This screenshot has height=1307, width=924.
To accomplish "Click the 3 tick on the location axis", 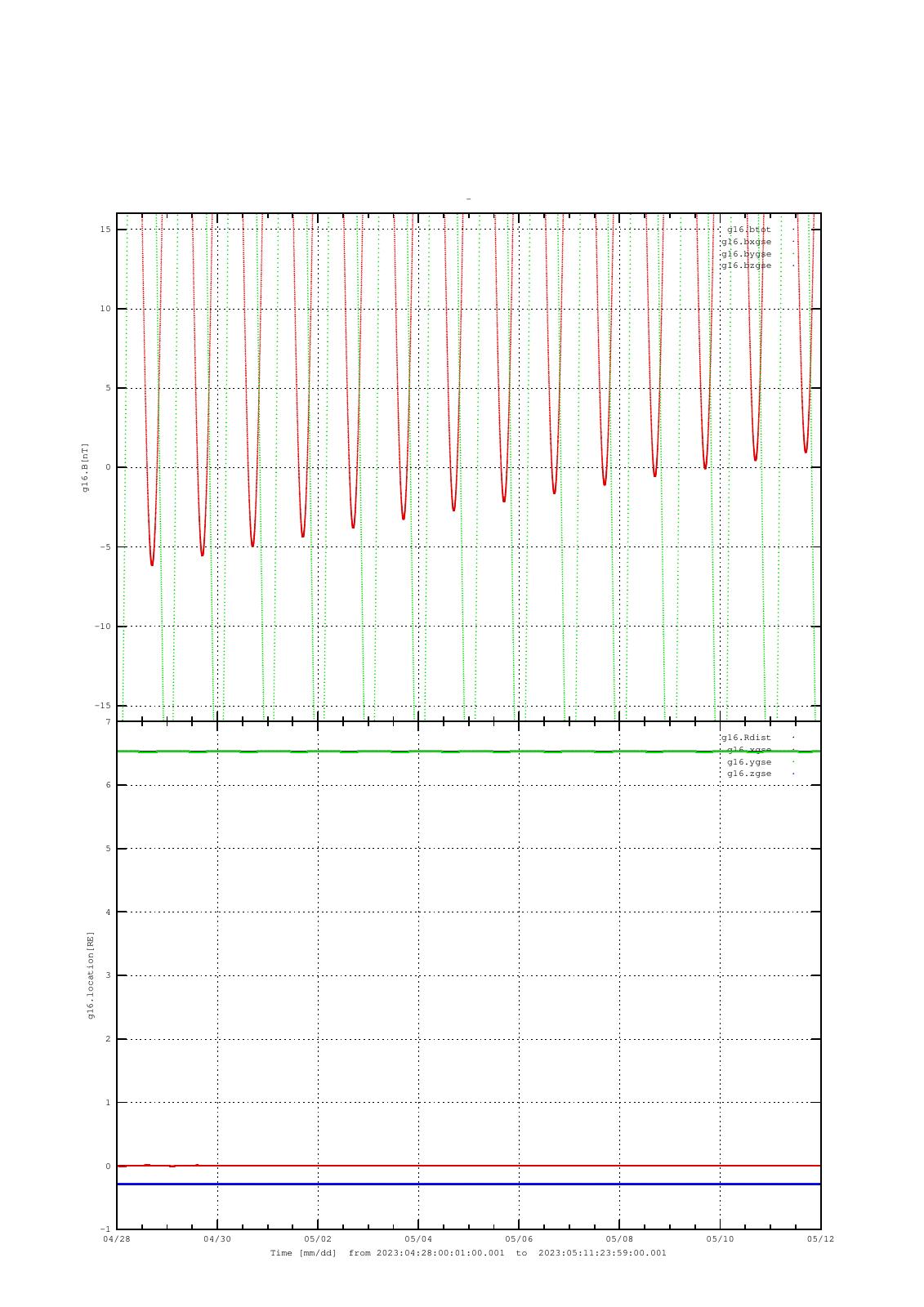I will click(108, 975).
